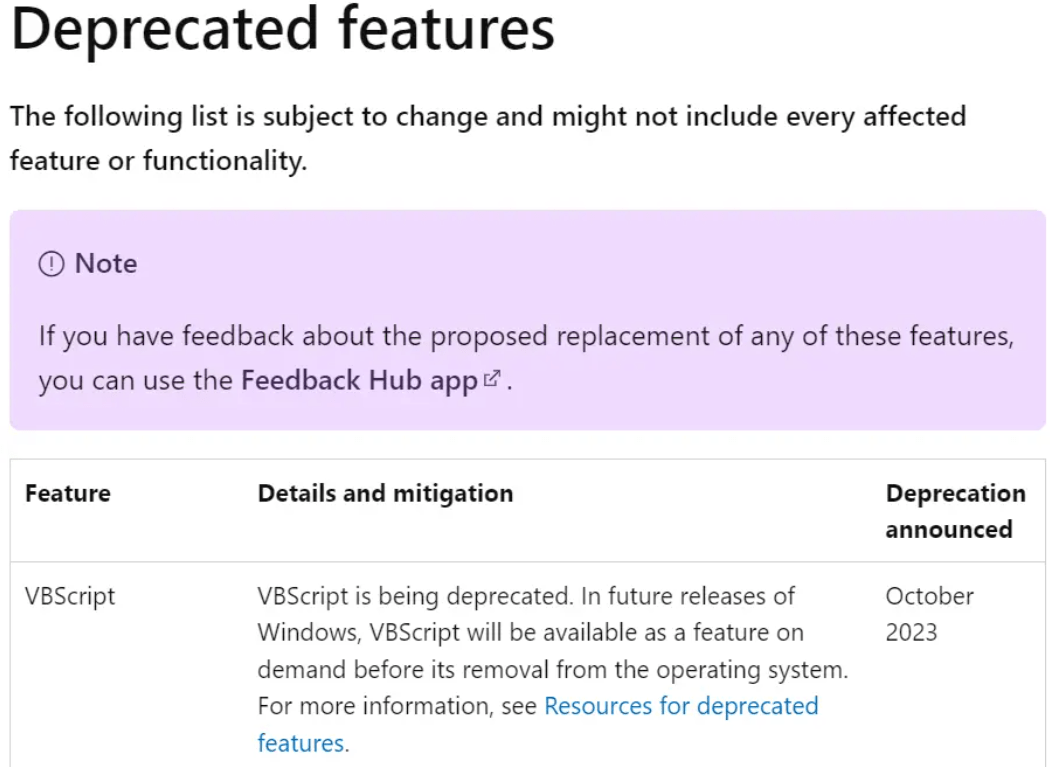This screenshot has width=1050, height=767.
Task: Click the 'Windows, VBScript will be available' line
Action: (x=530, y=633)
